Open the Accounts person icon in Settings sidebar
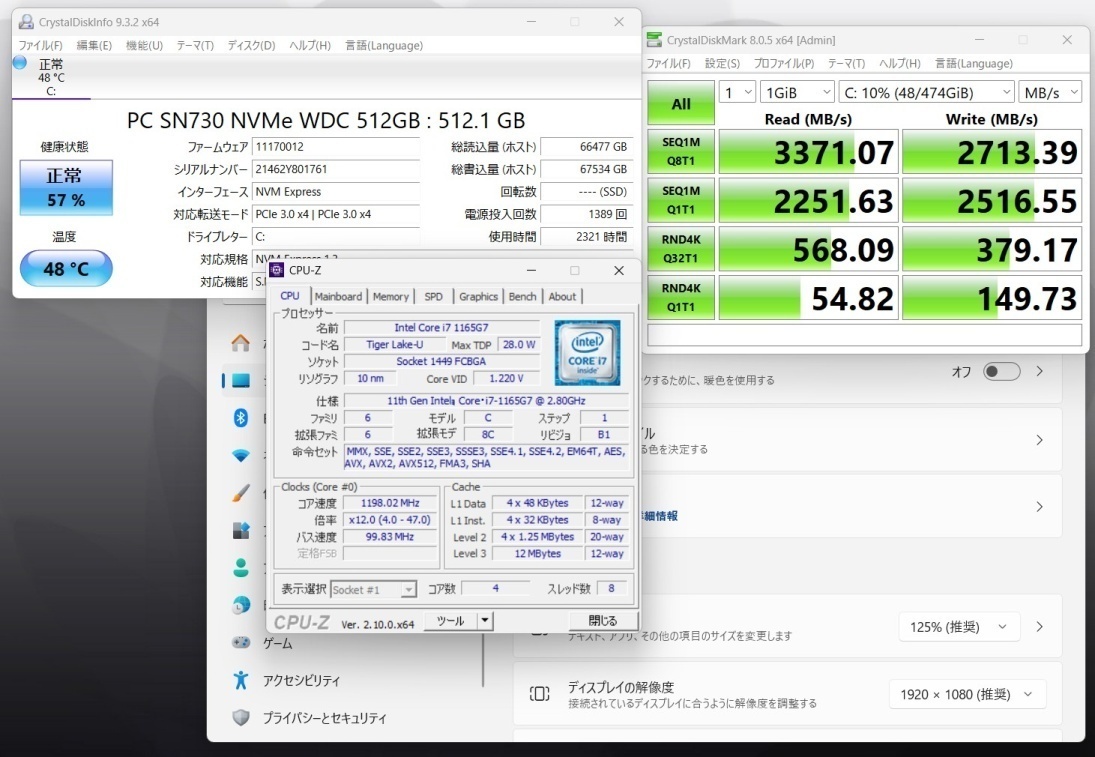The width and height of the screenshot is (1095, 757). [241, 568]
